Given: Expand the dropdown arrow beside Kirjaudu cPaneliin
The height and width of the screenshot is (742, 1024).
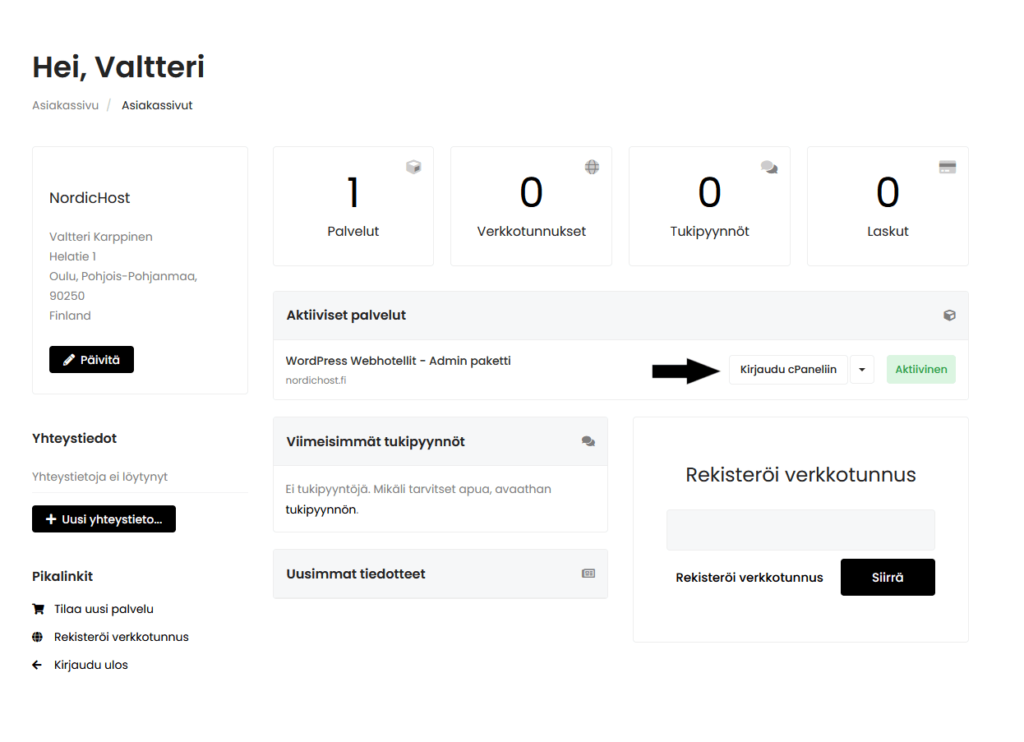Looking at the screenshot, I should pos(862,369).
